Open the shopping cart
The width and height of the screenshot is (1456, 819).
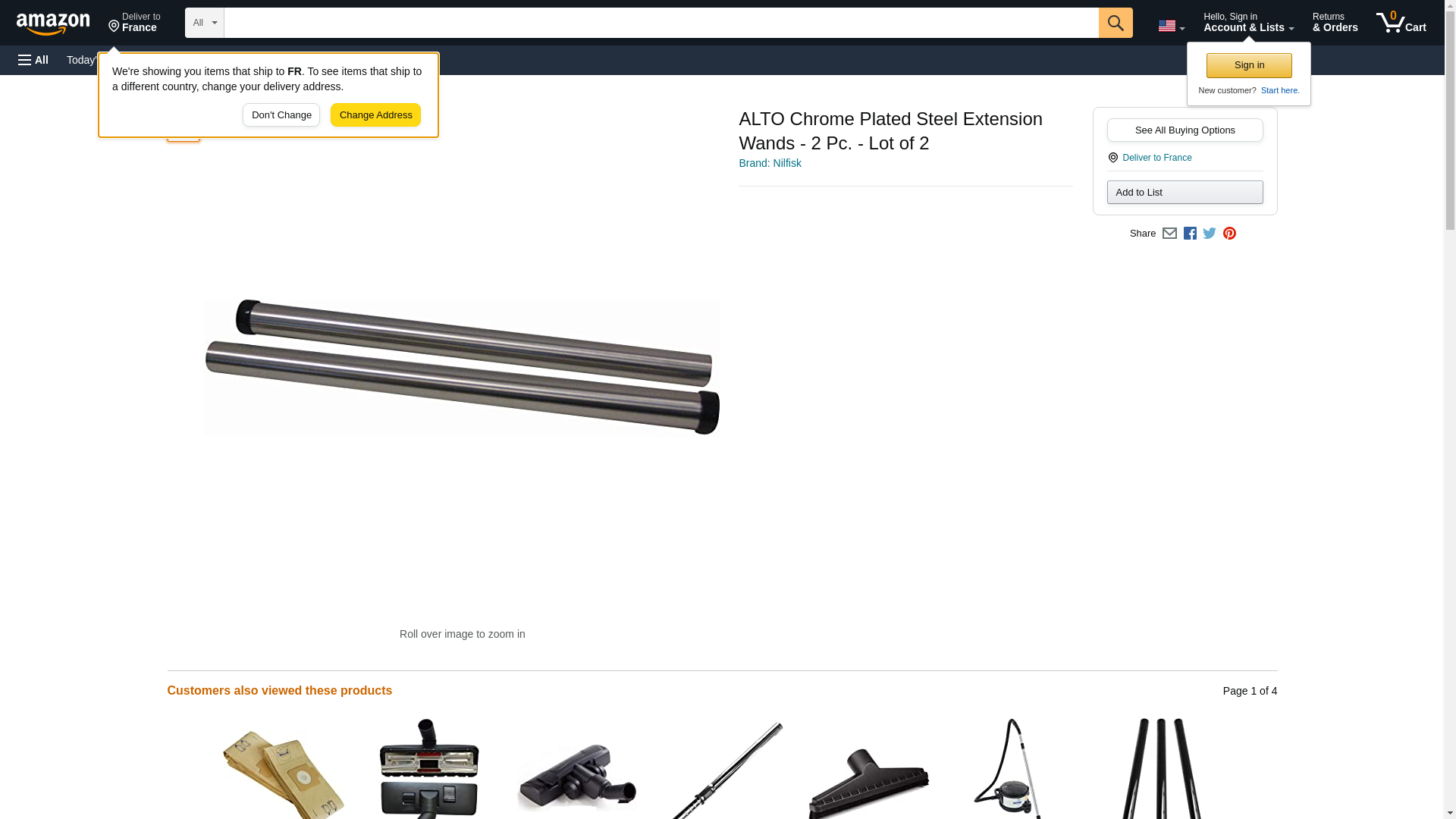click(x=1401, y=22)
